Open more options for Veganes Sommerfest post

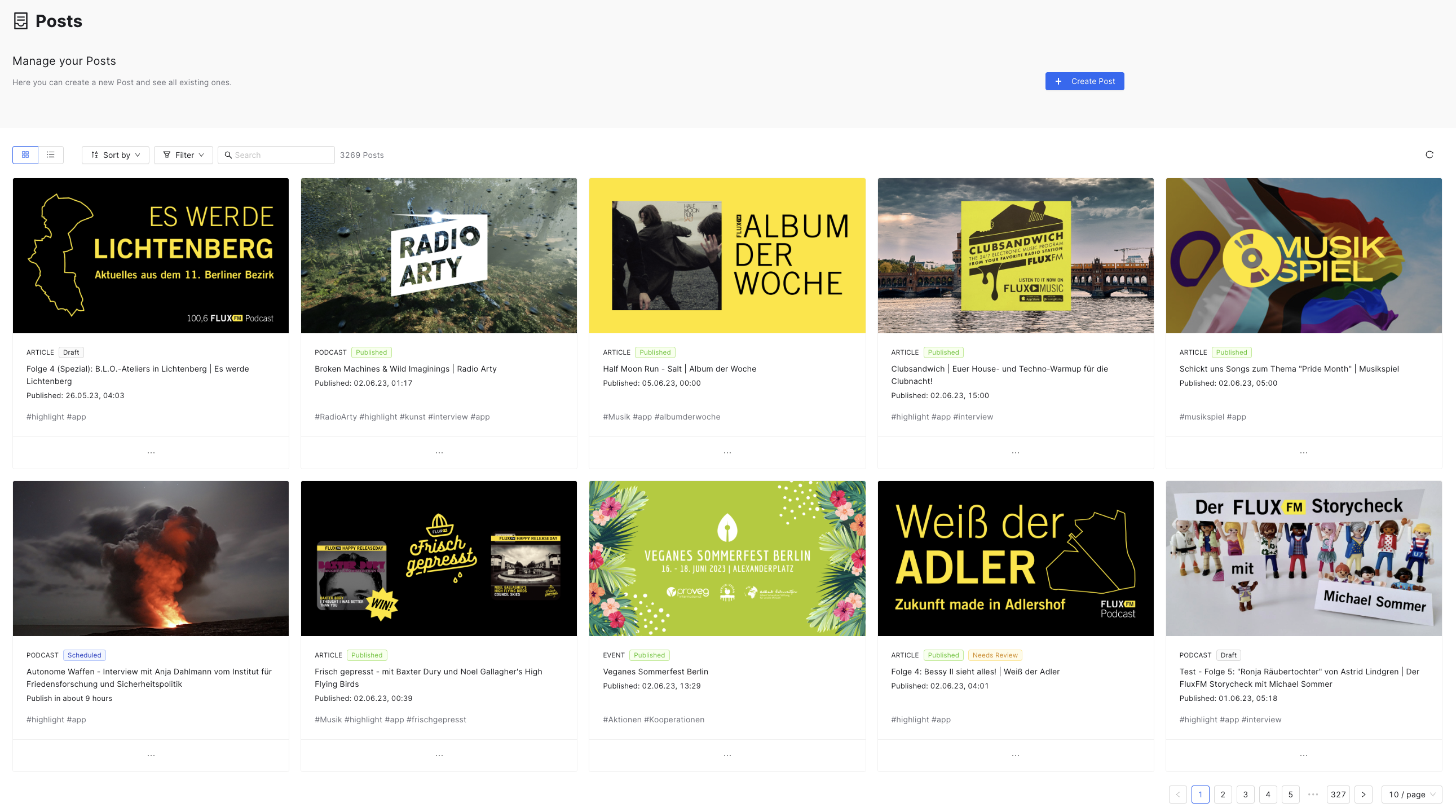(727, 756)
